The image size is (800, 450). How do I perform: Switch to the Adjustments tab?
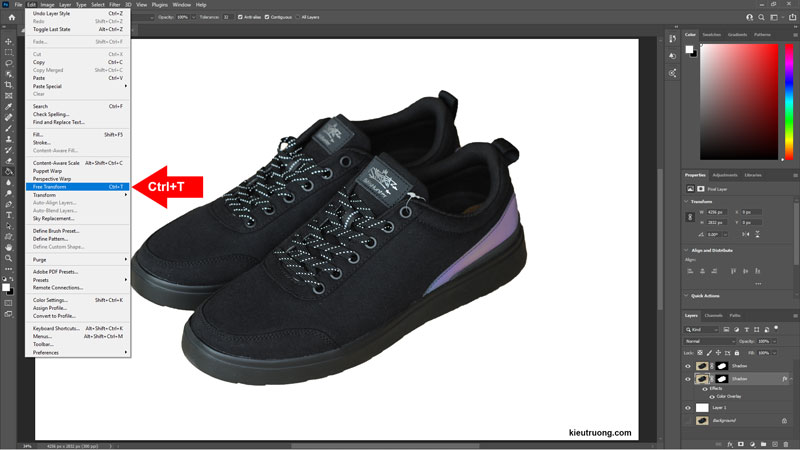pos(724,175)
